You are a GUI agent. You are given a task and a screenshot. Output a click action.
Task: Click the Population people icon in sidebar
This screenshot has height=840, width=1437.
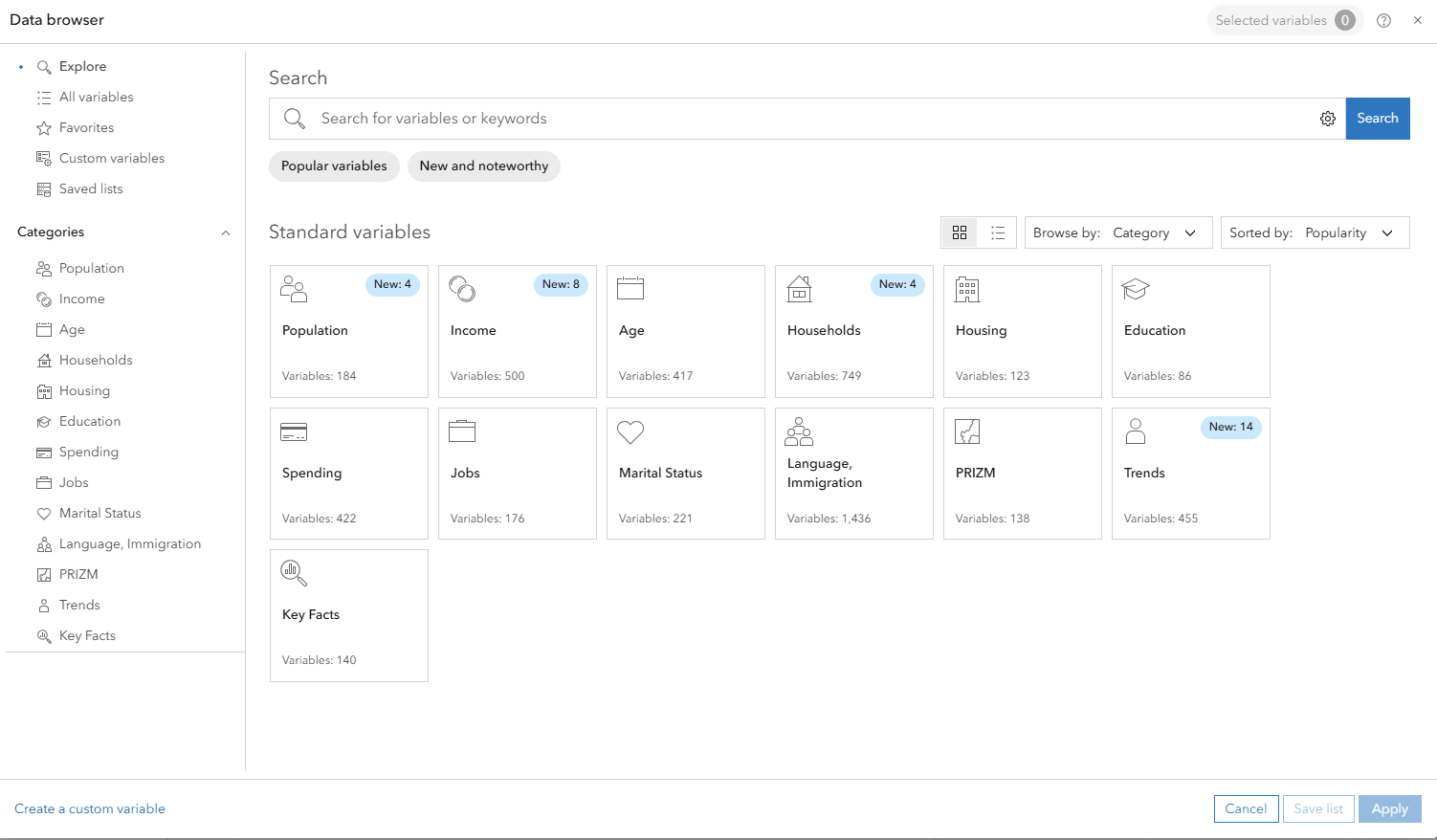[44, 269]
